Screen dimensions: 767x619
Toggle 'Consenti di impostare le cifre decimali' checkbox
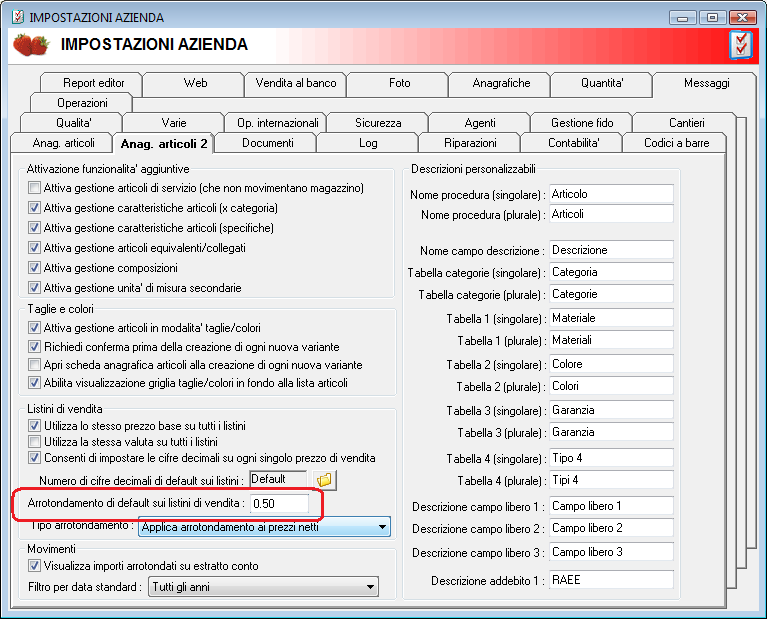coord(34,458)
